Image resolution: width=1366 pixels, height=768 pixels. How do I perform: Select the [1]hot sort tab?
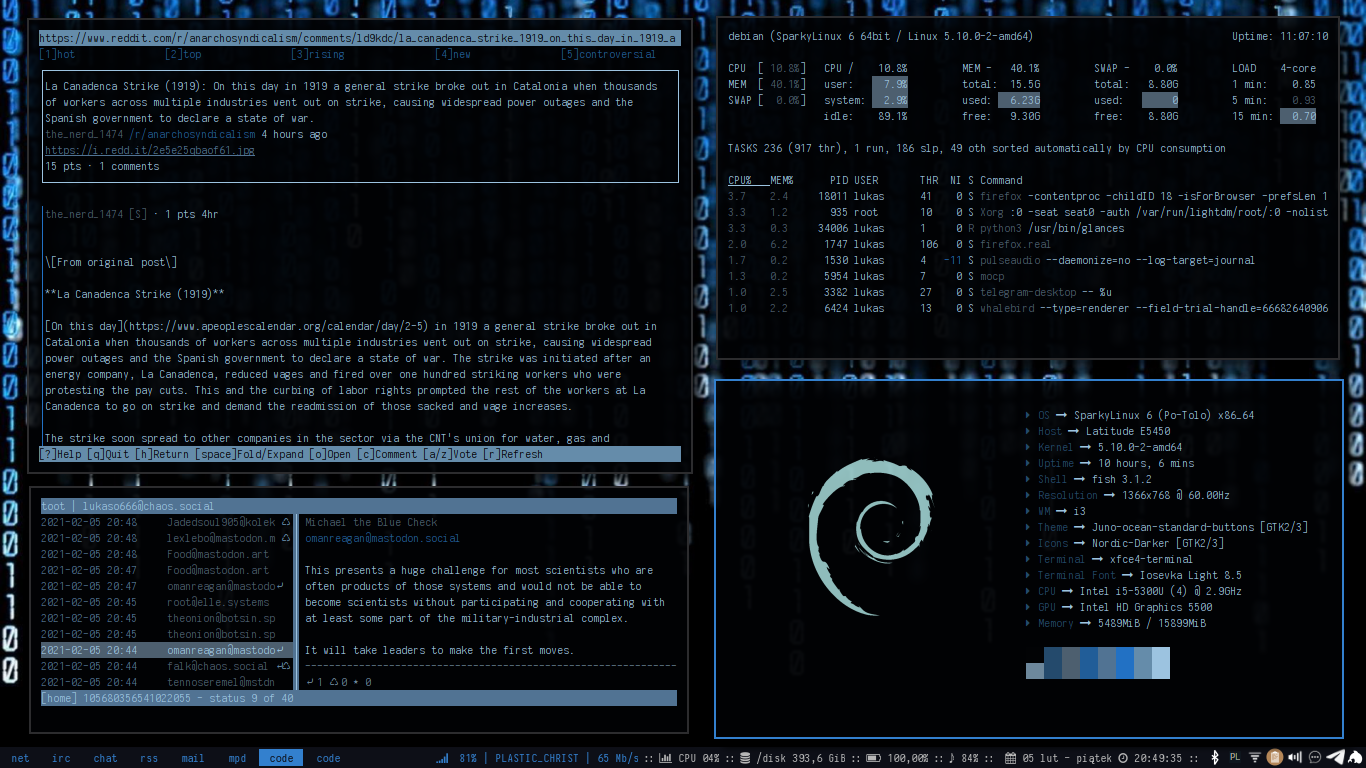pos(57,54)
